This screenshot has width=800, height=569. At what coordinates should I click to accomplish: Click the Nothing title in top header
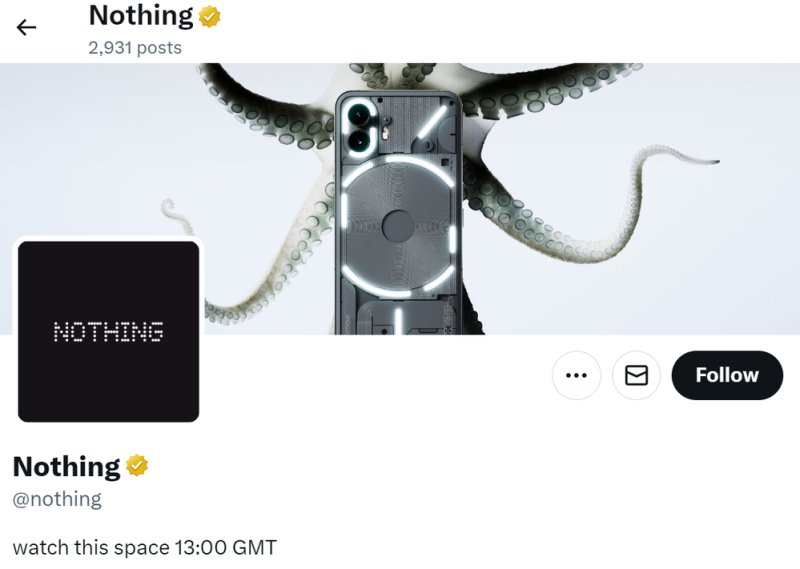(141, 15)
